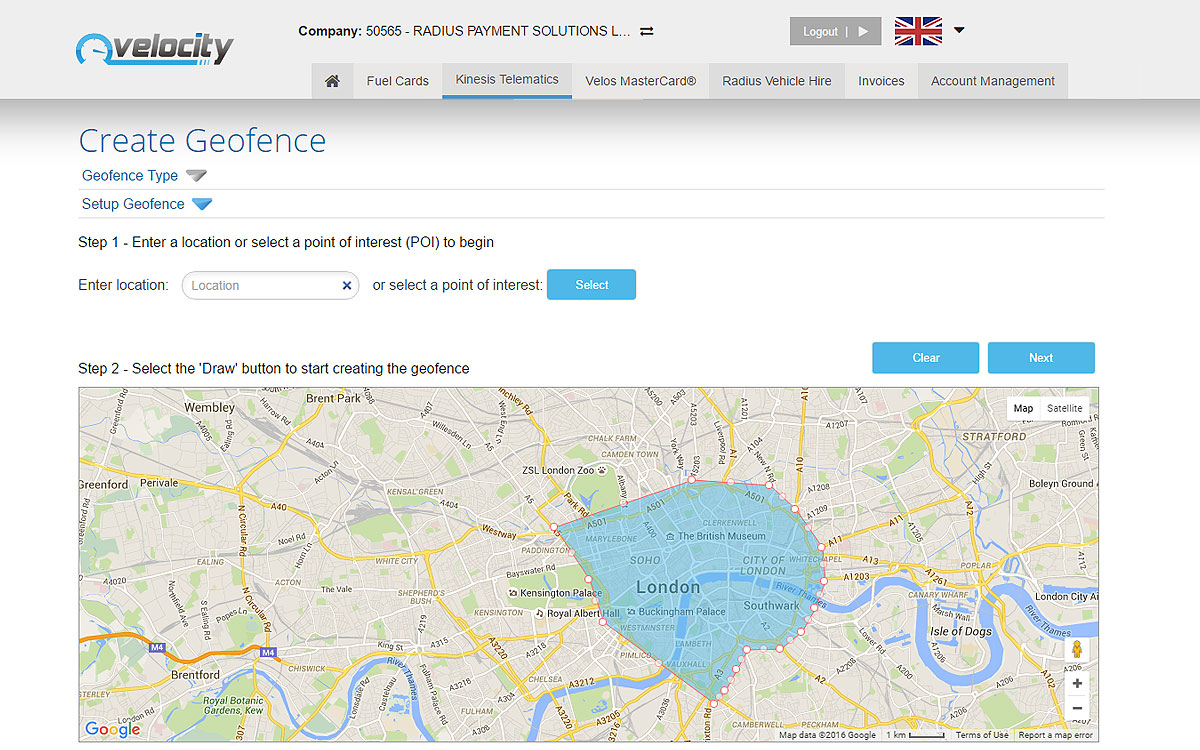
Task: Click the ZSL London Zoo marker
Action: (604, 469)
